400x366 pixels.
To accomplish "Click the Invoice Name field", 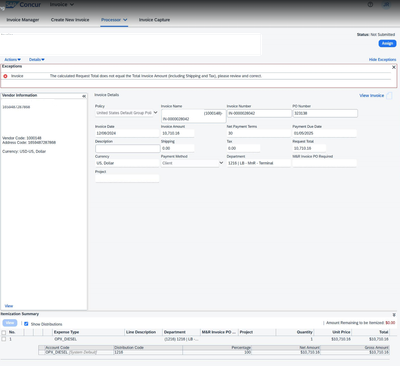I will pyautogui.click(x=193, y=116).
